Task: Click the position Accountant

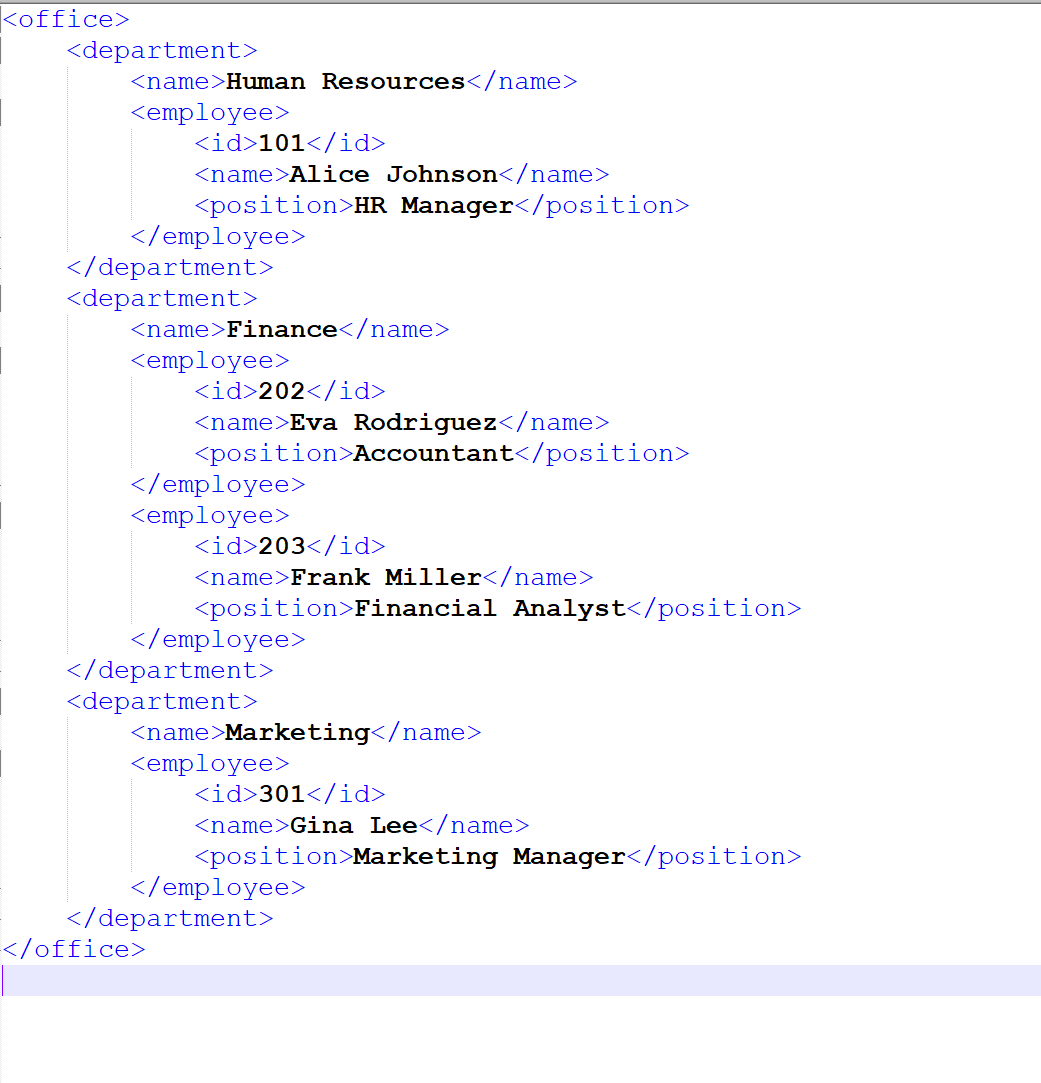Action: tap(433, 453)
